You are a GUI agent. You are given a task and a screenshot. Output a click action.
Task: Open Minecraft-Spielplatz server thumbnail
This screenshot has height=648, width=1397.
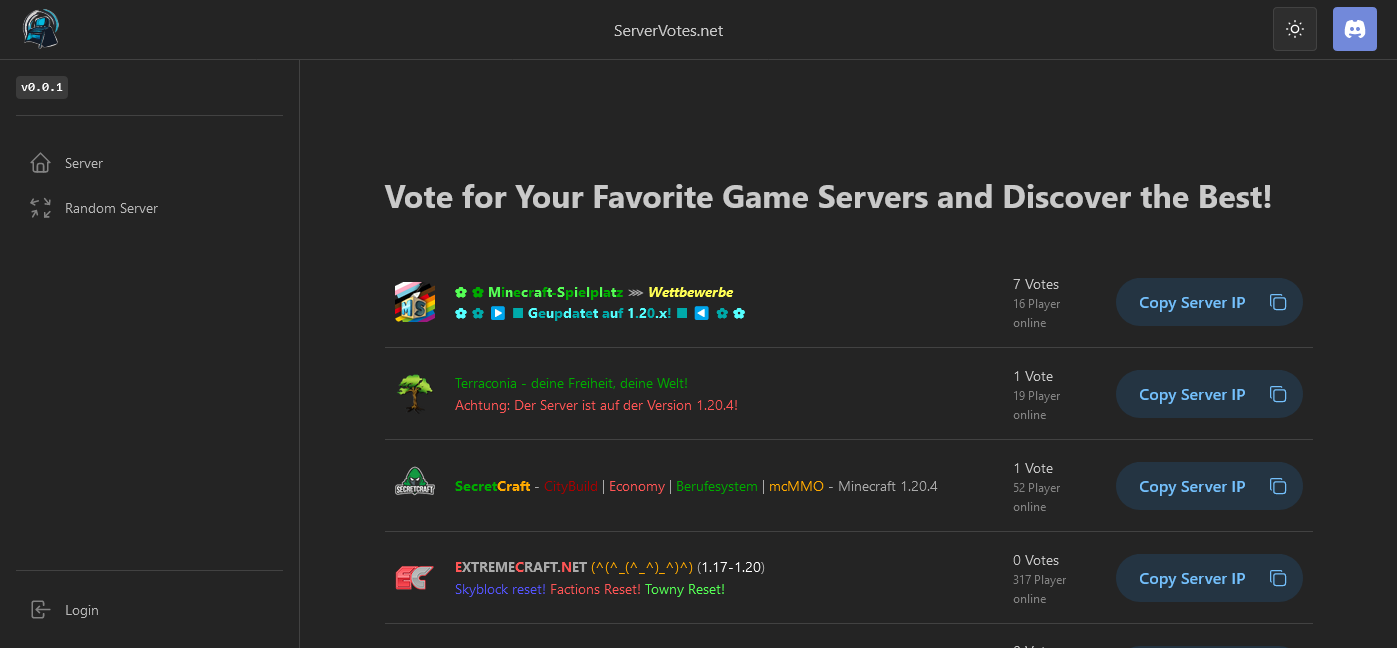pos(414,302)
